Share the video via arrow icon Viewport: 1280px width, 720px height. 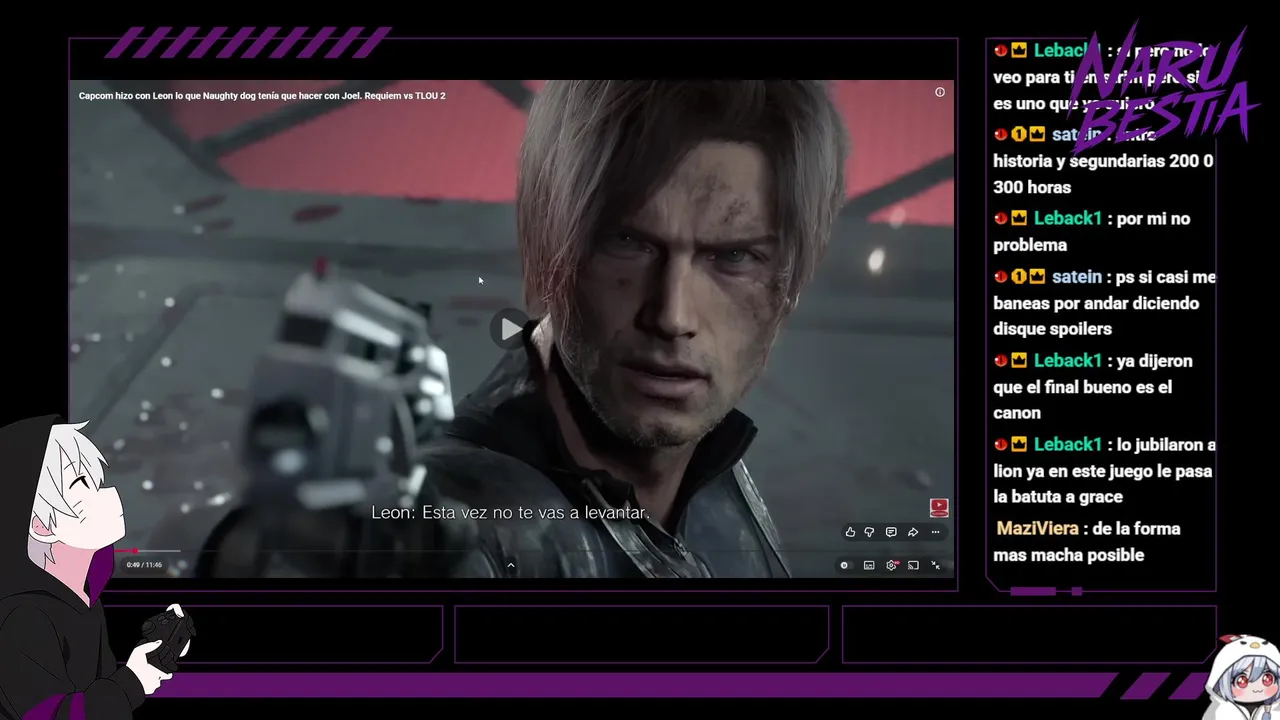click(913, 532)
